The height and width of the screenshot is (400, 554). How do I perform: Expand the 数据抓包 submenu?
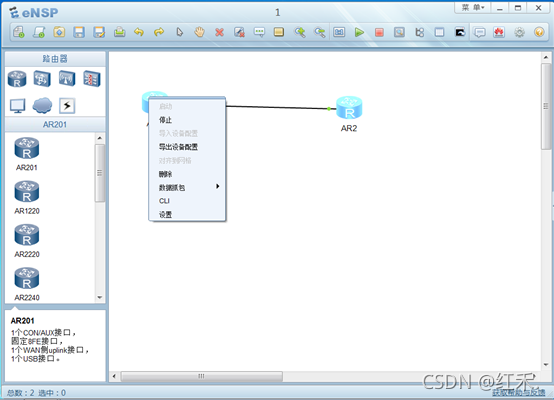[187, 187]
